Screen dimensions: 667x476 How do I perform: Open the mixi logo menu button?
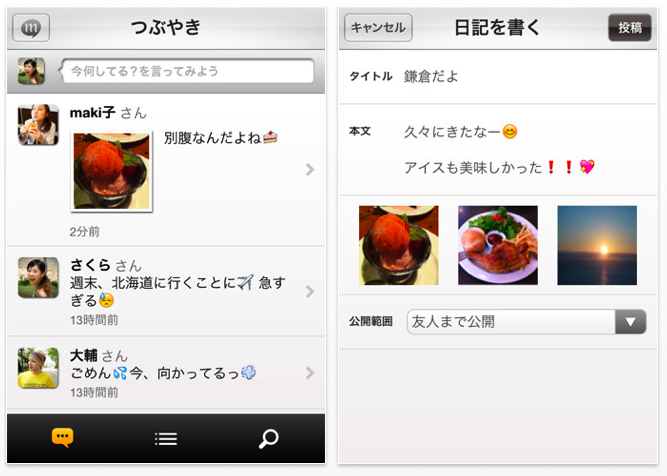[x=31, y=28]
